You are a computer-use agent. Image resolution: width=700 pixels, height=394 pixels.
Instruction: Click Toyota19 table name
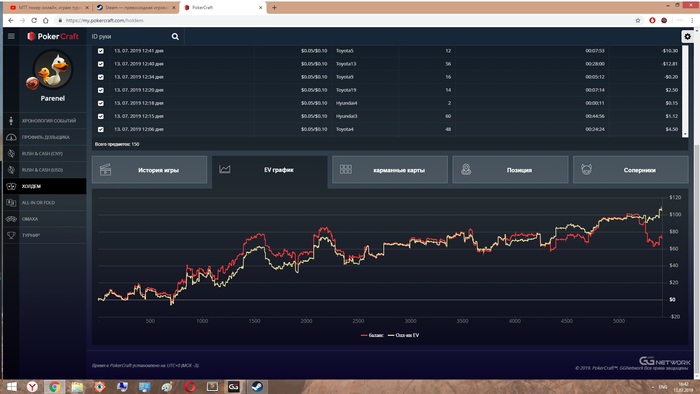pos(346,90)
